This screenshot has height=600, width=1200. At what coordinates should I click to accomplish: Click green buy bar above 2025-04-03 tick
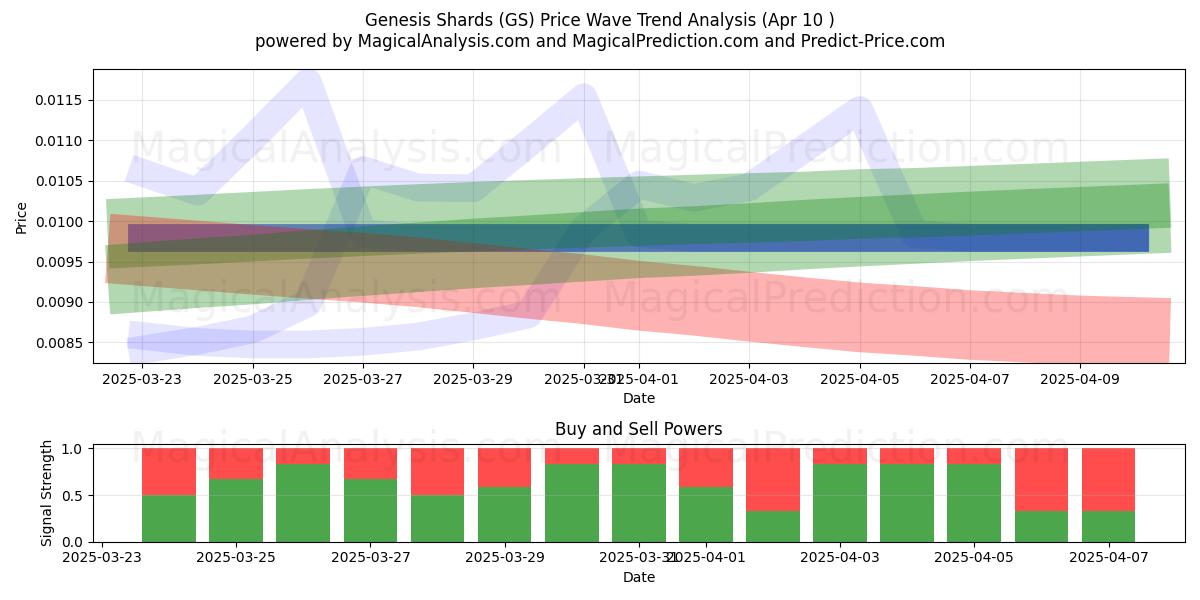pyautogui.click(x=840, y=503)
